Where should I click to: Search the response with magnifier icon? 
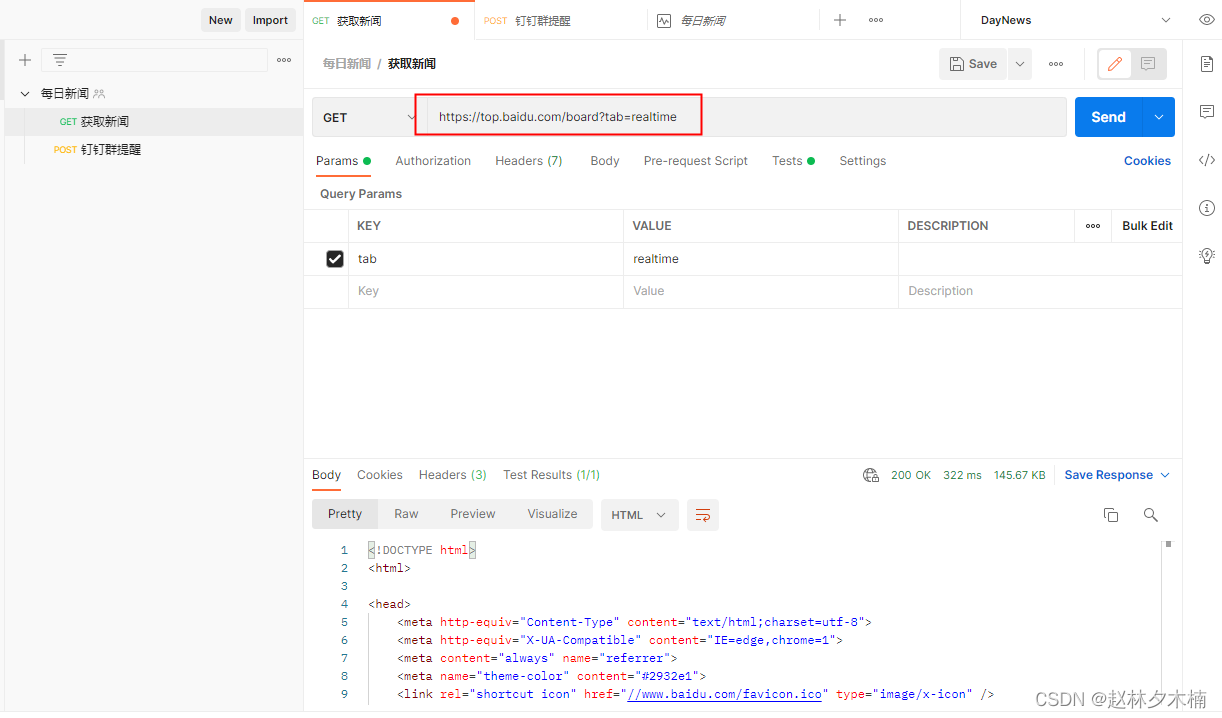pyautogui.click(x=1151, y=515)
